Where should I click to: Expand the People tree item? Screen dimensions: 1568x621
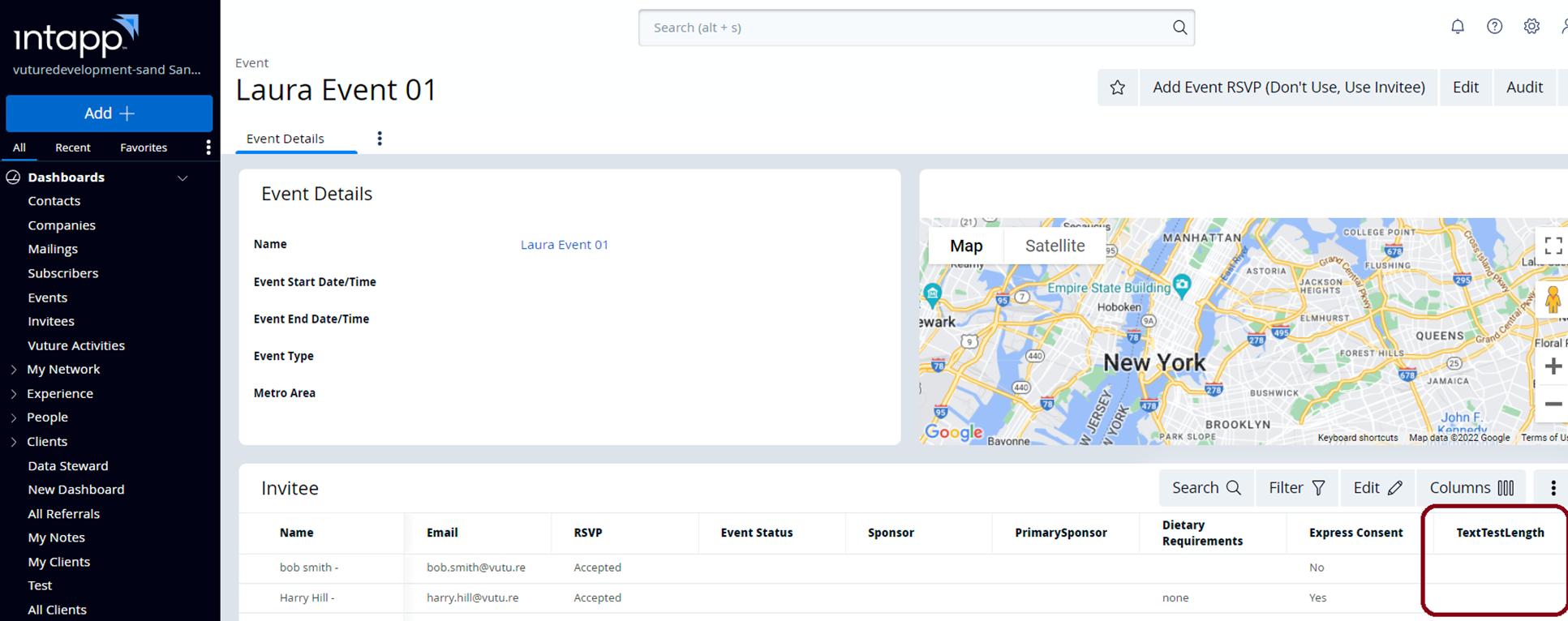tap(14, 418)
